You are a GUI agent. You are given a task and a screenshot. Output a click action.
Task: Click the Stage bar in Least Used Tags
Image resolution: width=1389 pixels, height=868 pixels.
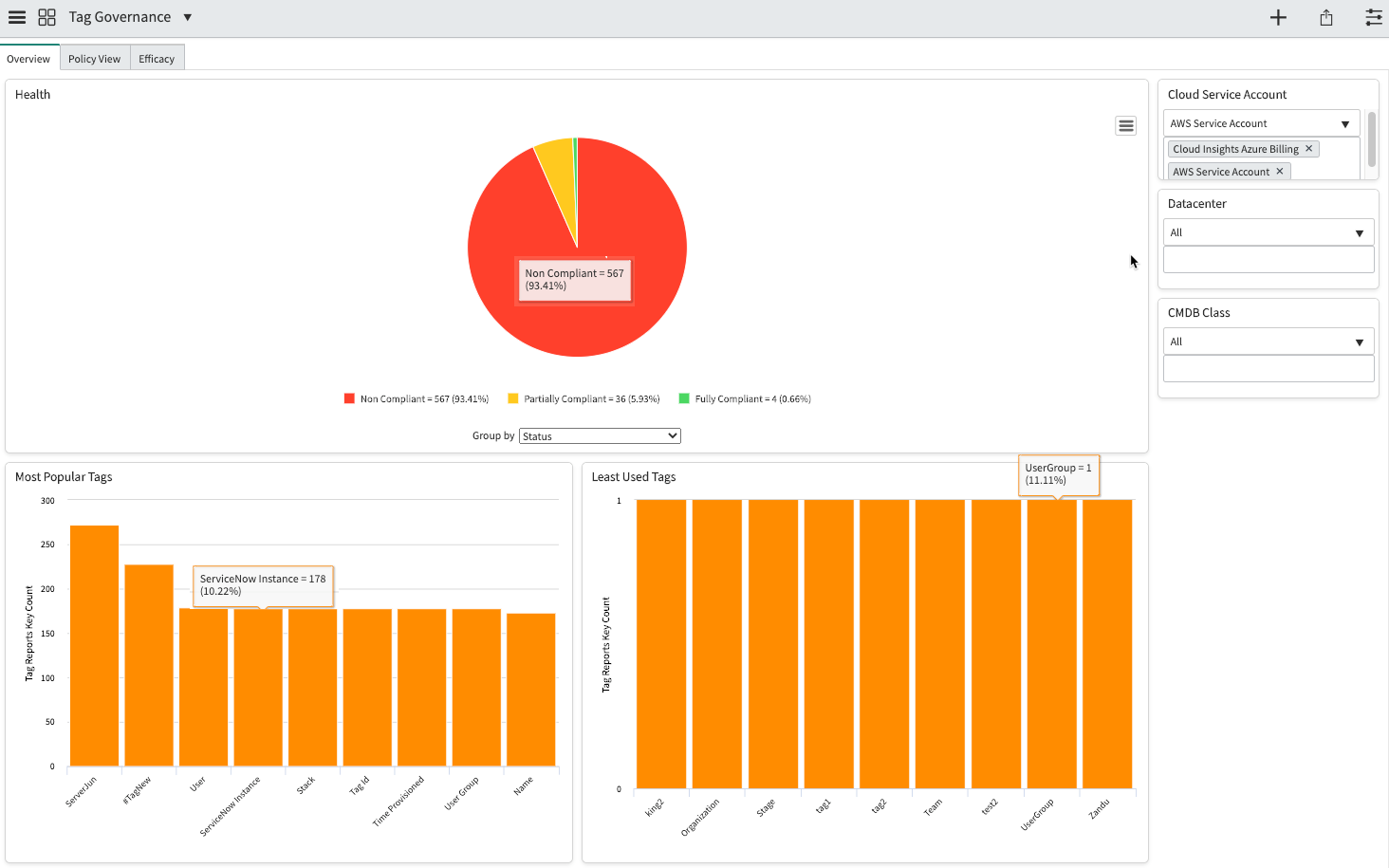coord(773,644)
